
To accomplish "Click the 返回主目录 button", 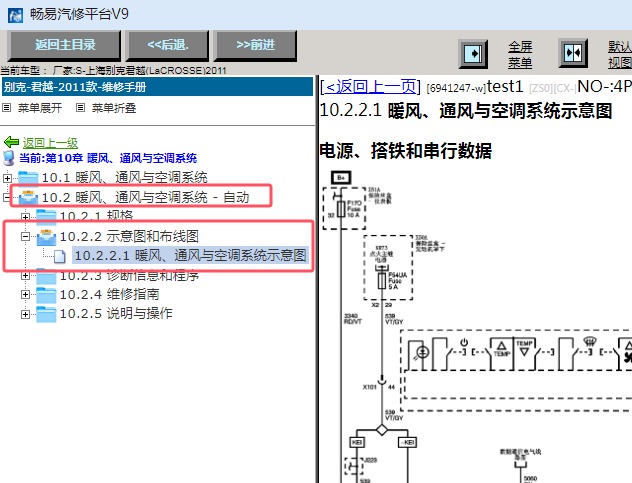I will click(x=64, y=45).
